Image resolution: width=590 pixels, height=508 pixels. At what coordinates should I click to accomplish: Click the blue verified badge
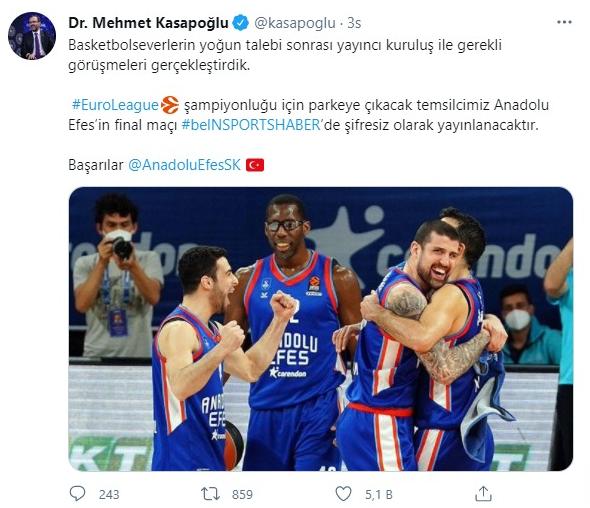240,23
